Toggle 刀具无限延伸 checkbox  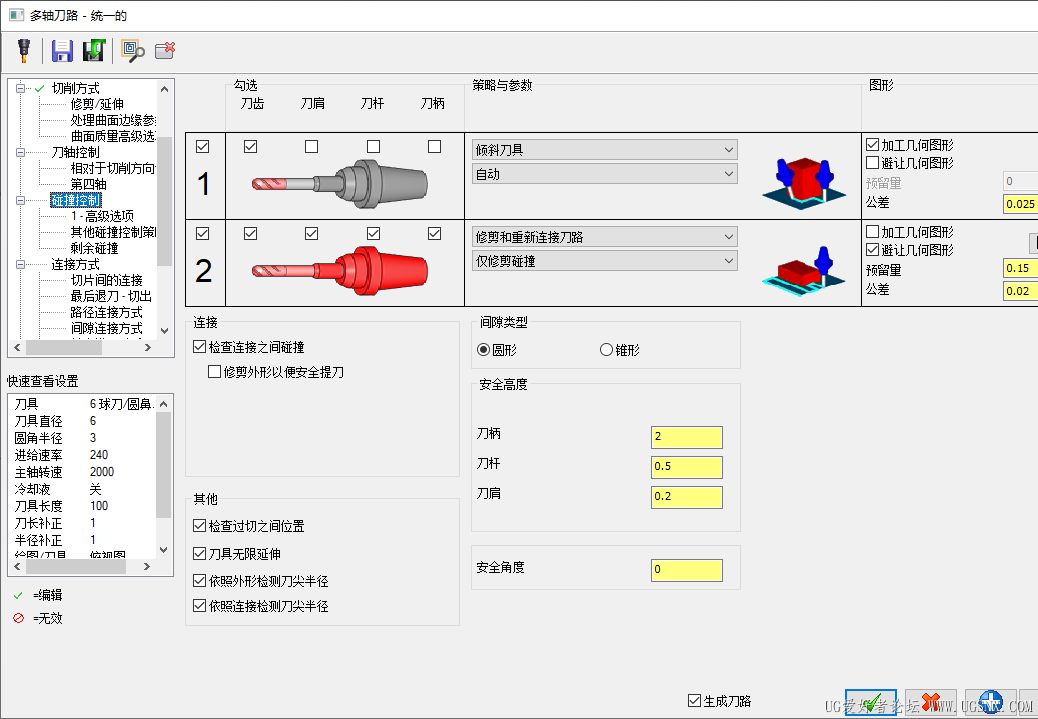tap(199, 553)
